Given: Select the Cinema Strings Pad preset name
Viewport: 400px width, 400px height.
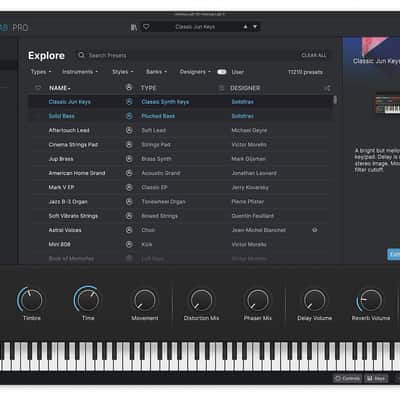Looking at the screenshot, I should point(73,145).
